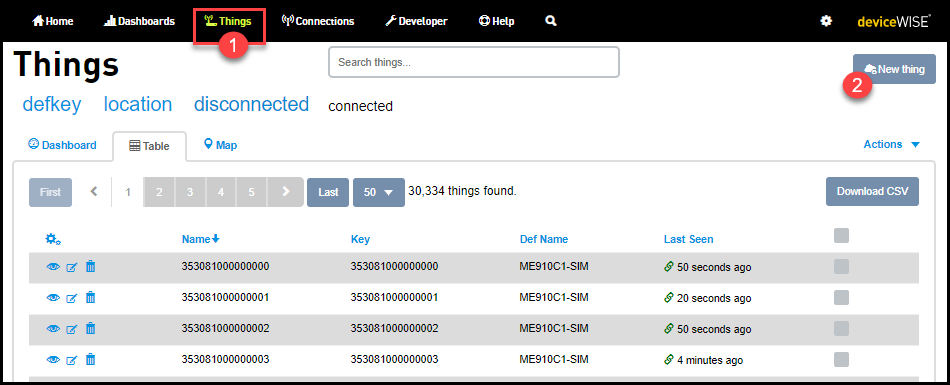
Task: Expand the Actions dropdown
Action: point(891,144)
